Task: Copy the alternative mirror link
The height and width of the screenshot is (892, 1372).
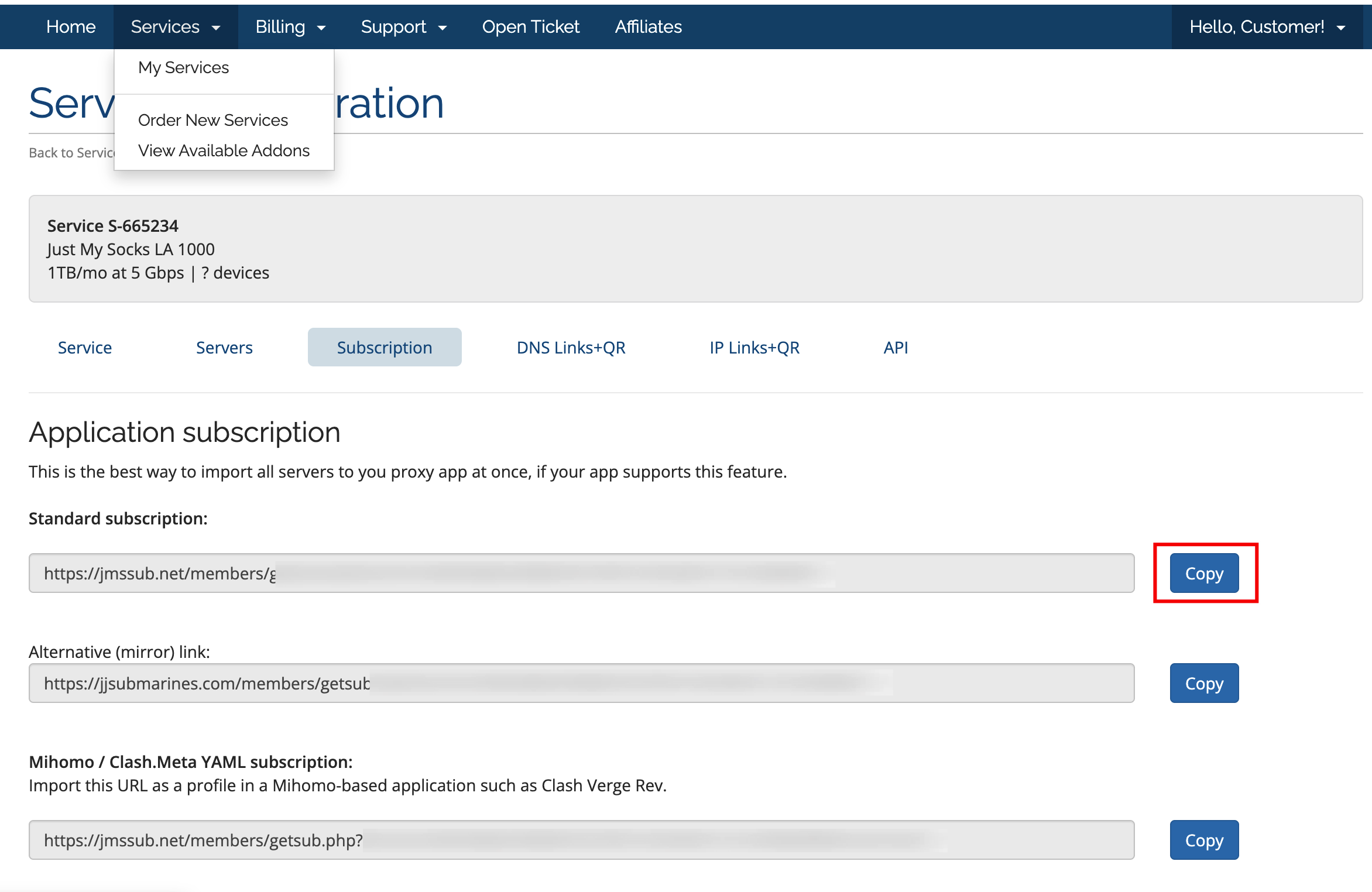Action: [x=1204, y=684]
